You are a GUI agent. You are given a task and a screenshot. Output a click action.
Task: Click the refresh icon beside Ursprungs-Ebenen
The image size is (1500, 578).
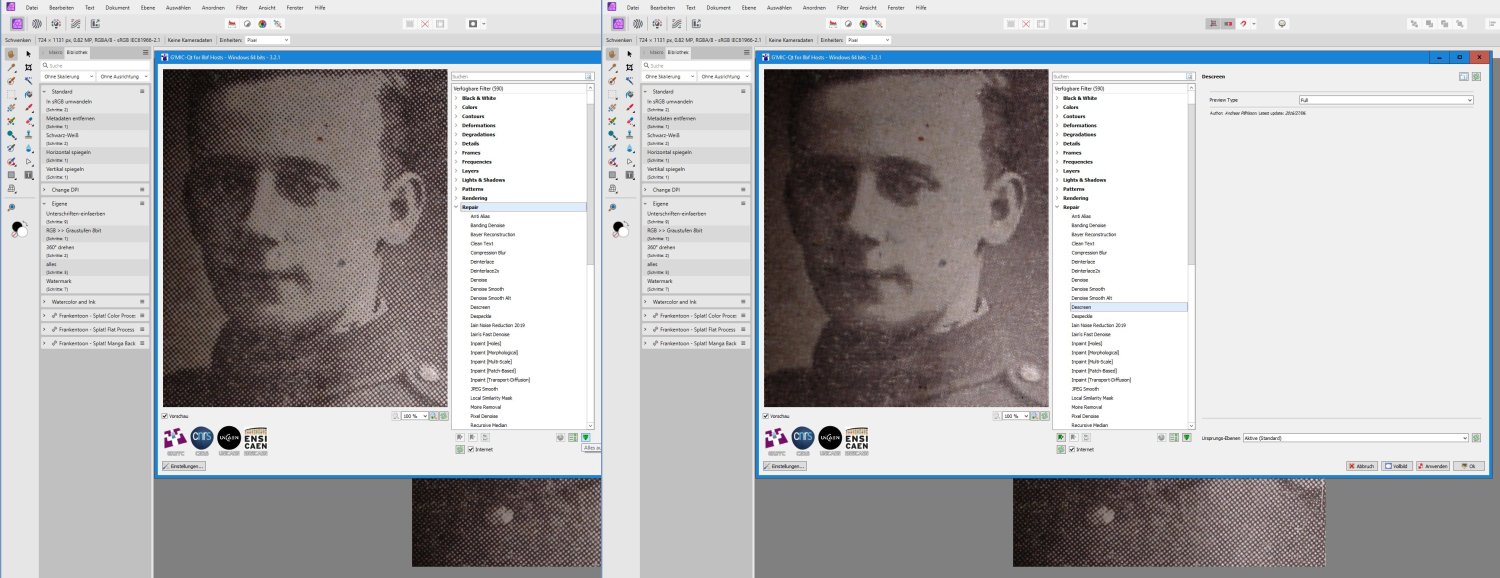[x=1476, y=438]
